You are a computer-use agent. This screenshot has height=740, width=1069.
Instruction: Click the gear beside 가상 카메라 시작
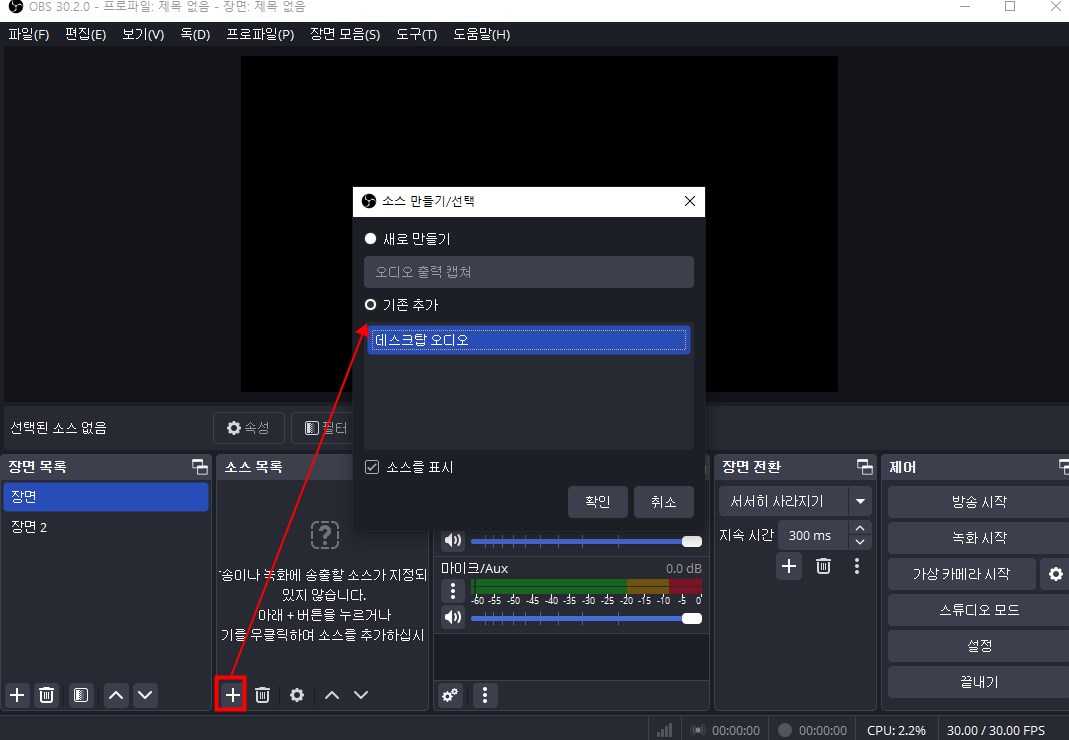click(1056, 574)
